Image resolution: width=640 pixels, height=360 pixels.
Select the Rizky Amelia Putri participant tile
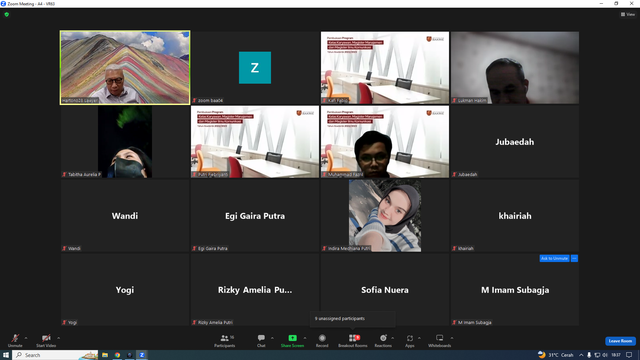(x=255, y=289)
